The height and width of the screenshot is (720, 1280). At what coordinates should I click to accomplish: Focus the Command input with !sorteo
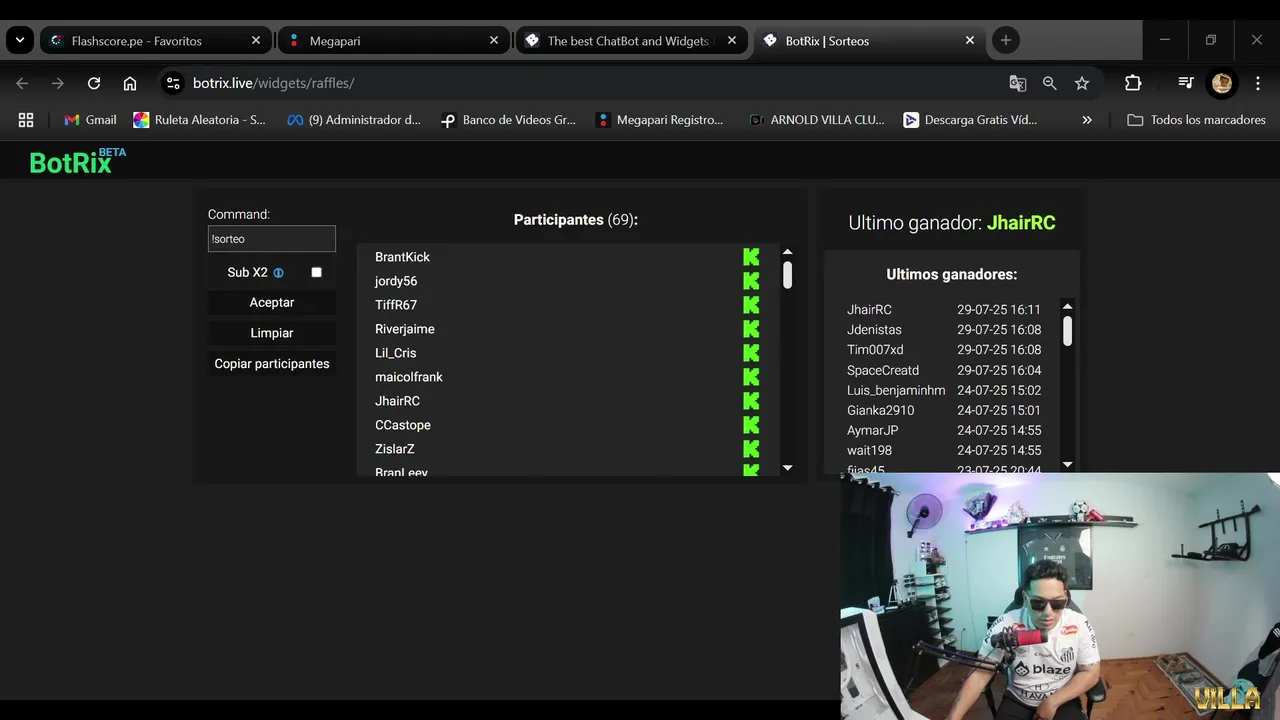(272, 239)
